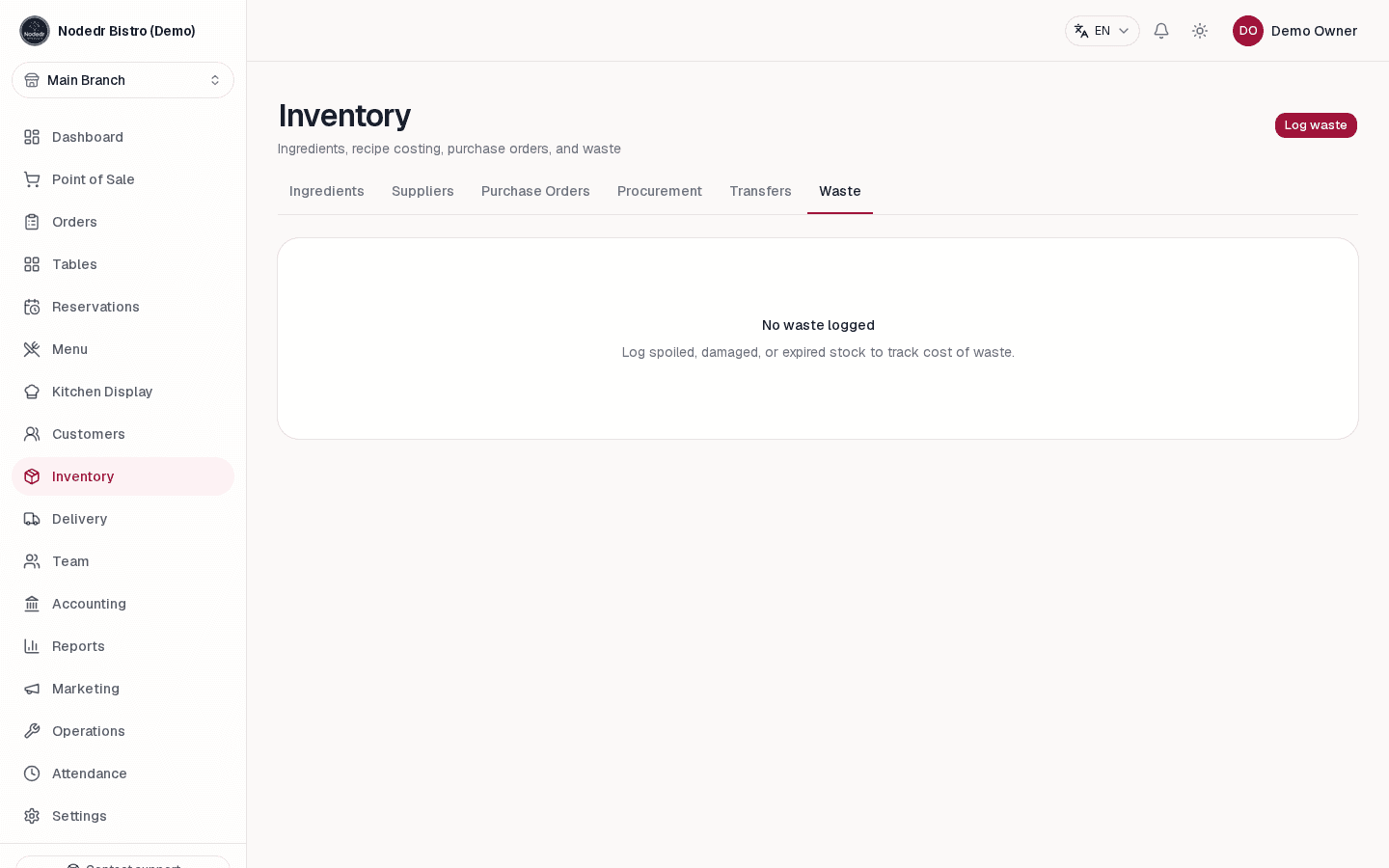Click the Point of Sale cart icon
1389x868 pixels.
click(x=32, y=179)
